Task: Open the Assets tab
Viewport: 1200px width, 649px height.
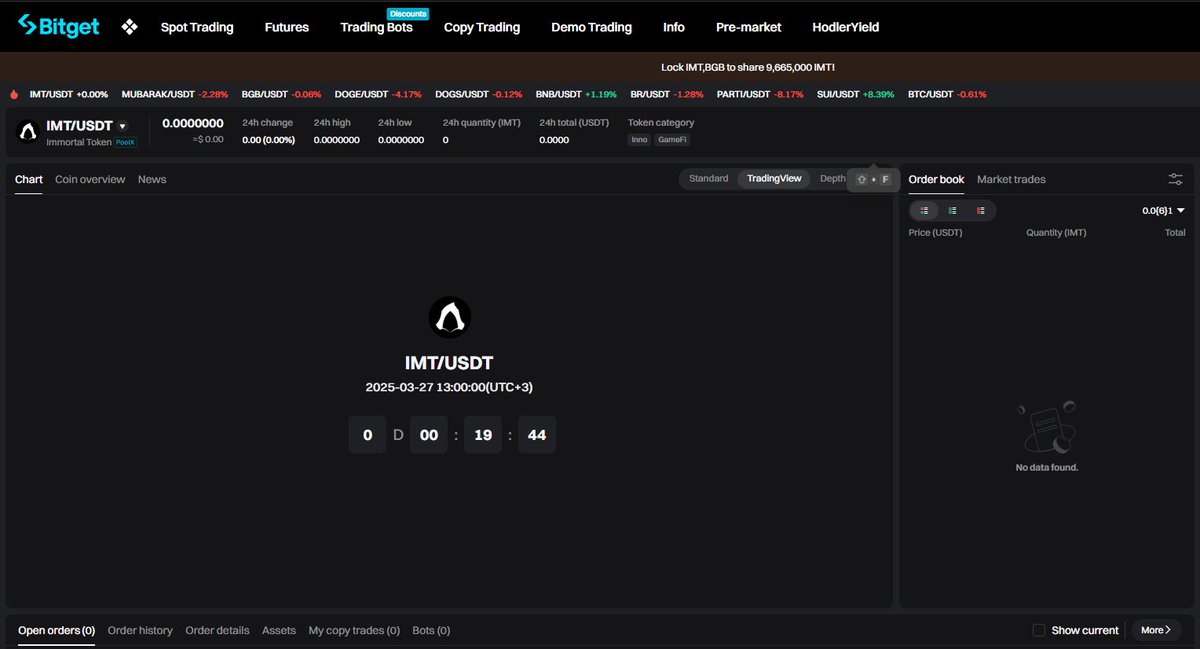Action: pos(279,630)
